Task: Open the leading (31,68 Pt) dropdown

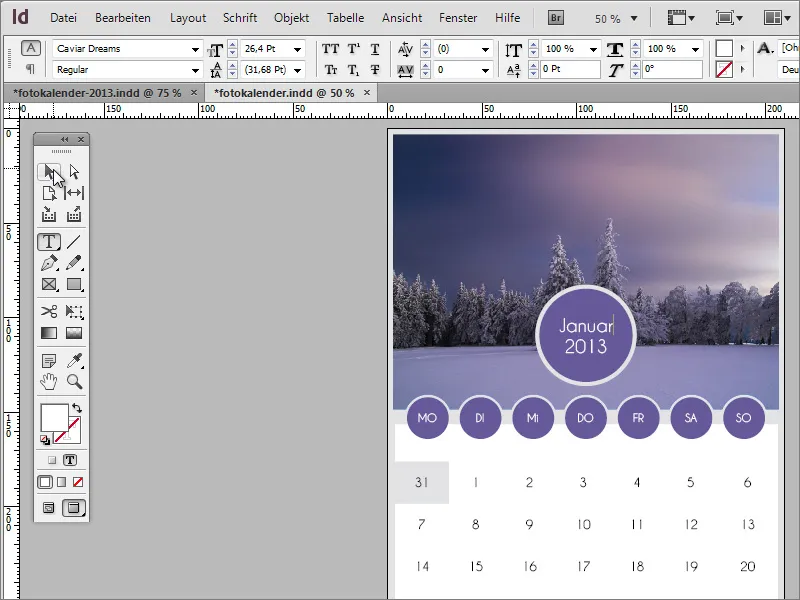Action: pyautogui.click(x=297, y=70)
